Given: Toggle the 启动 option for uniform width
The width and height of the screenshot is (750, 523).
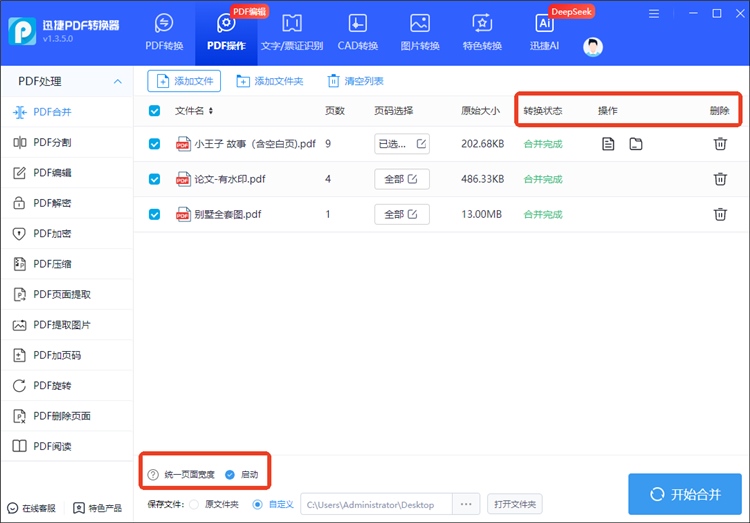Looking at the screenshot, I should (x=230, y=475).
